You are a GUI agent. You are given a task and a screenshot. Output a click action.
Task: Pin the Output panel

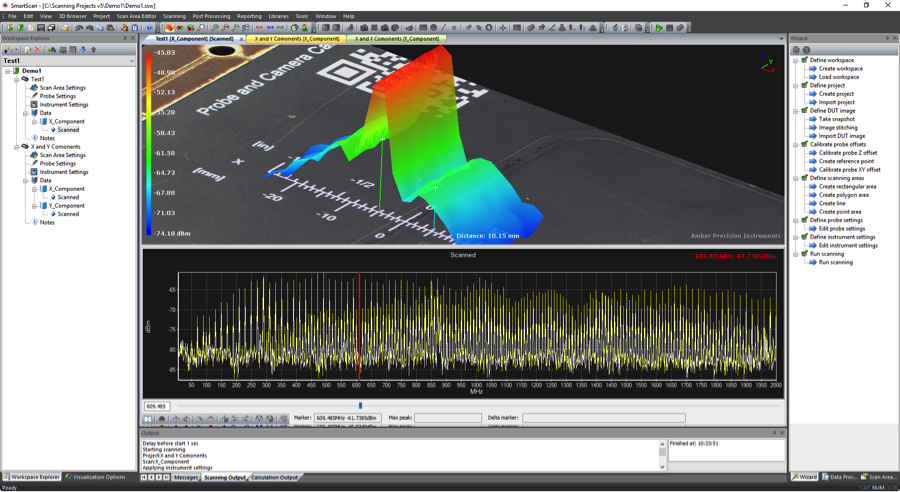[774, 433]
